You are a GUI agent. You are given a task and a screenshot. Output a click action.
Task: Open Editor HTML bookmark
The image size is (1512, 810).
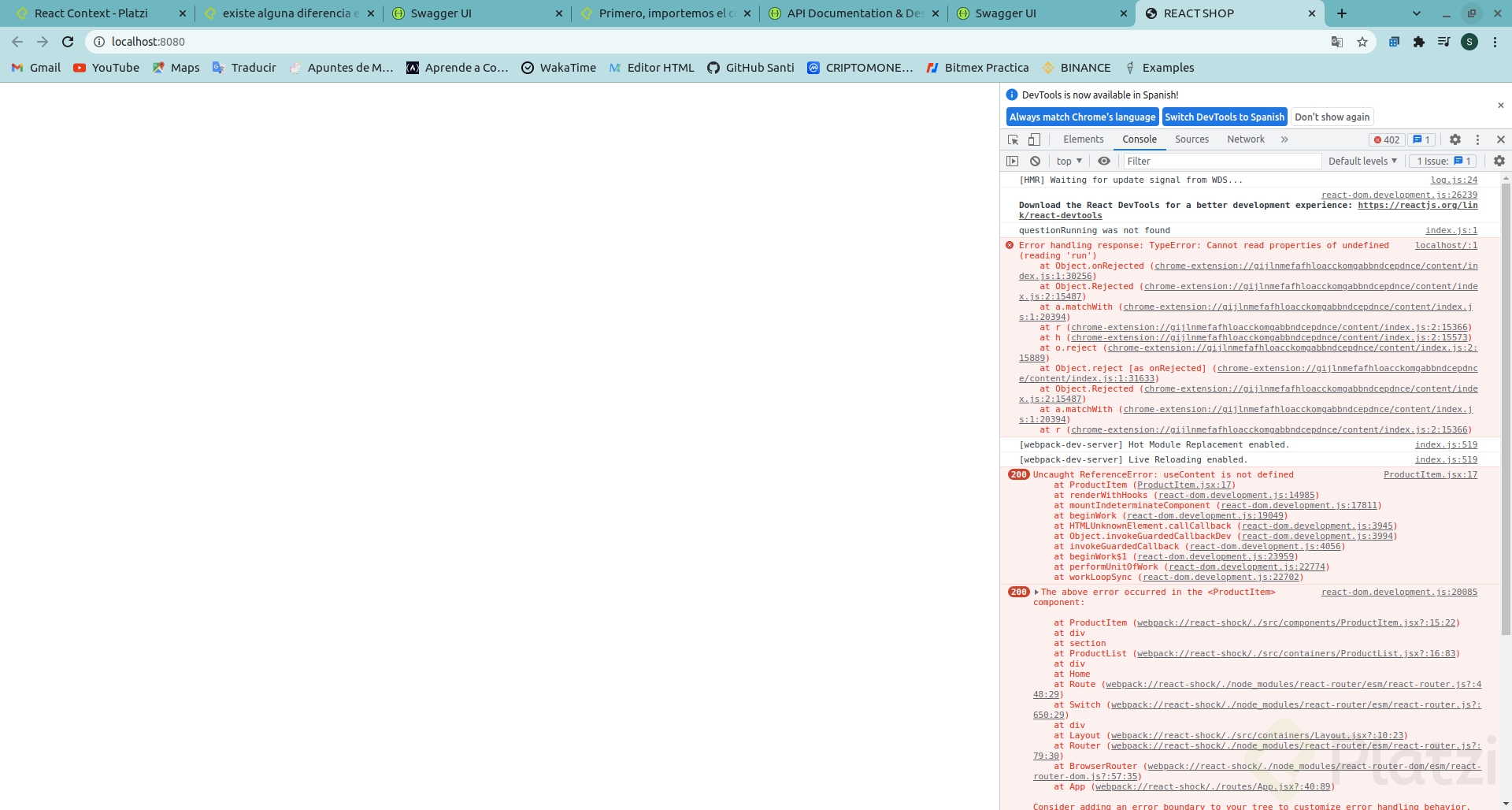[x=651, y=68]
